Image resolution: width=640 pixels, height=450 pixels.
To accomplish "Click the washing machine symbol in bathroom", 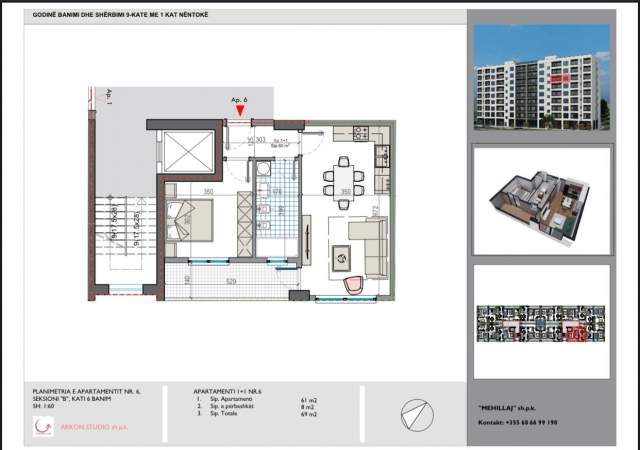I will point(263,168).
